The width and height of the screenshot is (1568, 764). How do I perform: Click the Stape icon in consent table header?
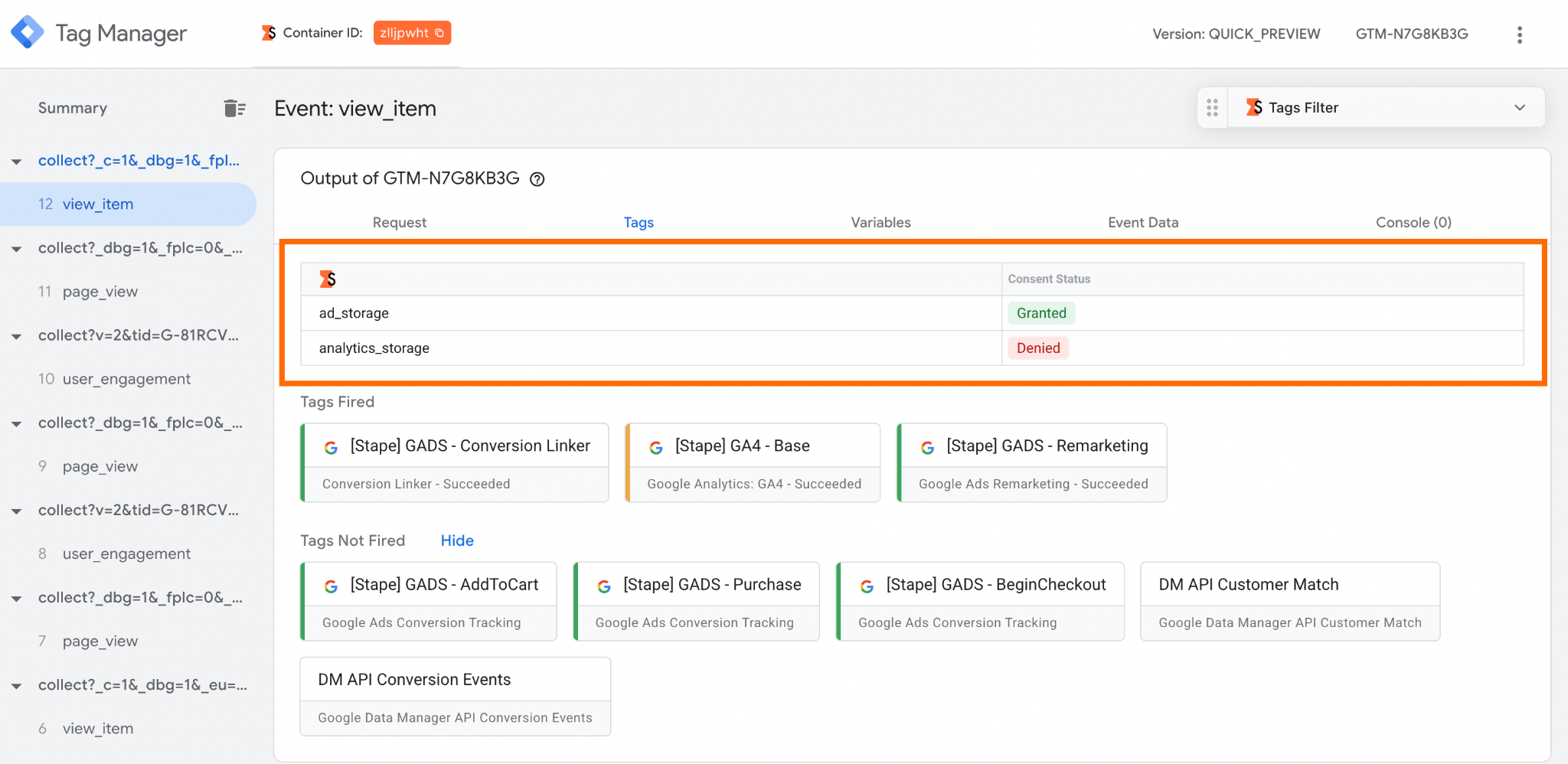[328, 279]
